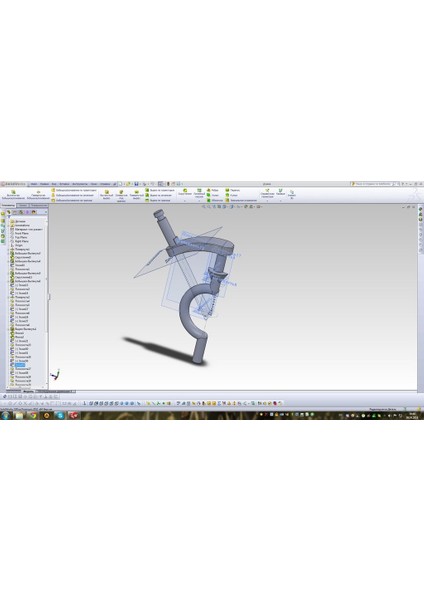Choose Swept Boss/Base (по траектории)

(73, 190)
